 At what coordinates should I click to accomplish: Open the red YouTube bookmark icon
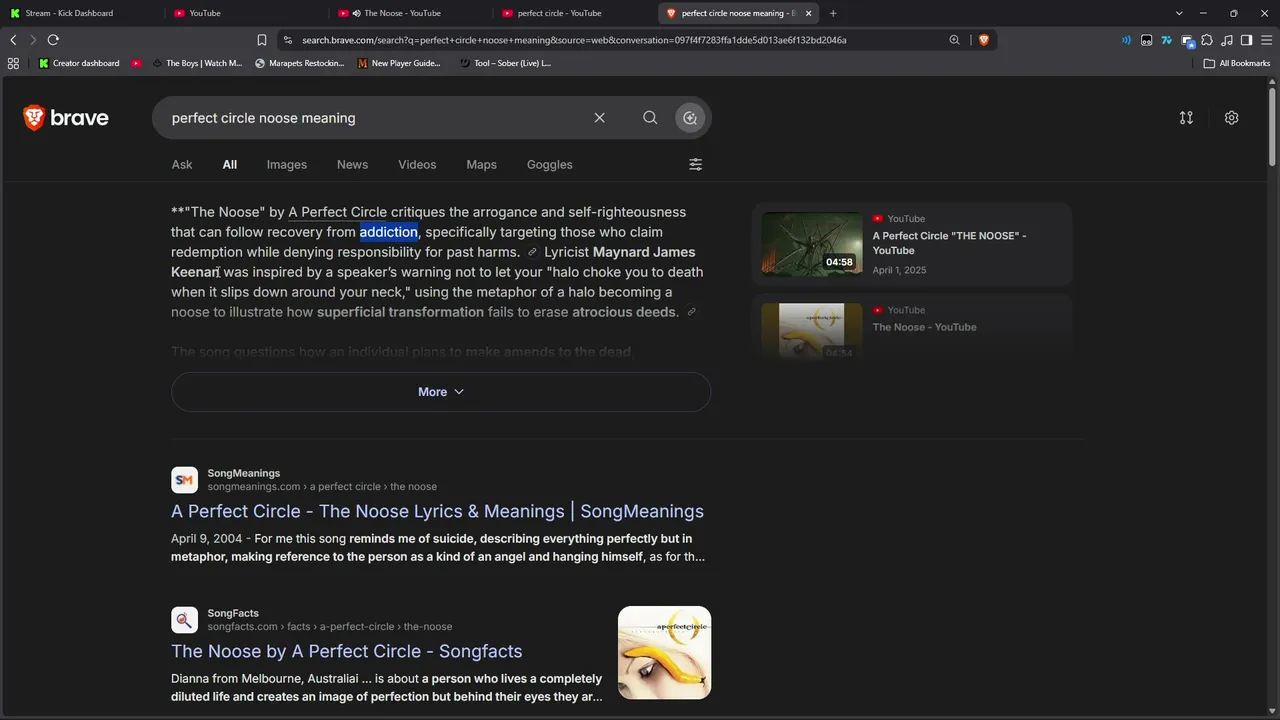tap(137, 63)
